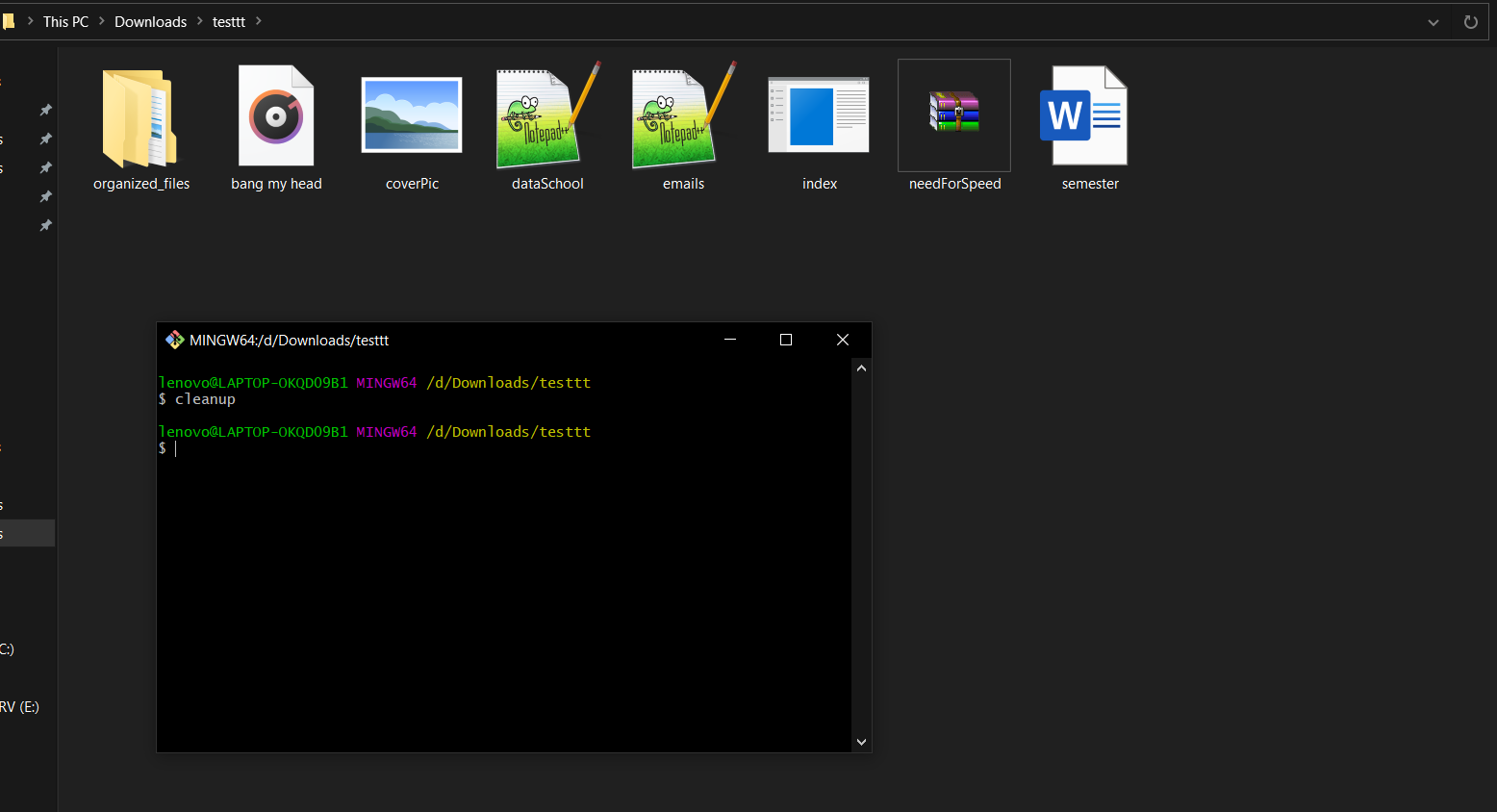Click the fifth pin icon in Quick access
Viewport: 1497px width, 812px height.
tap(45, 225)
